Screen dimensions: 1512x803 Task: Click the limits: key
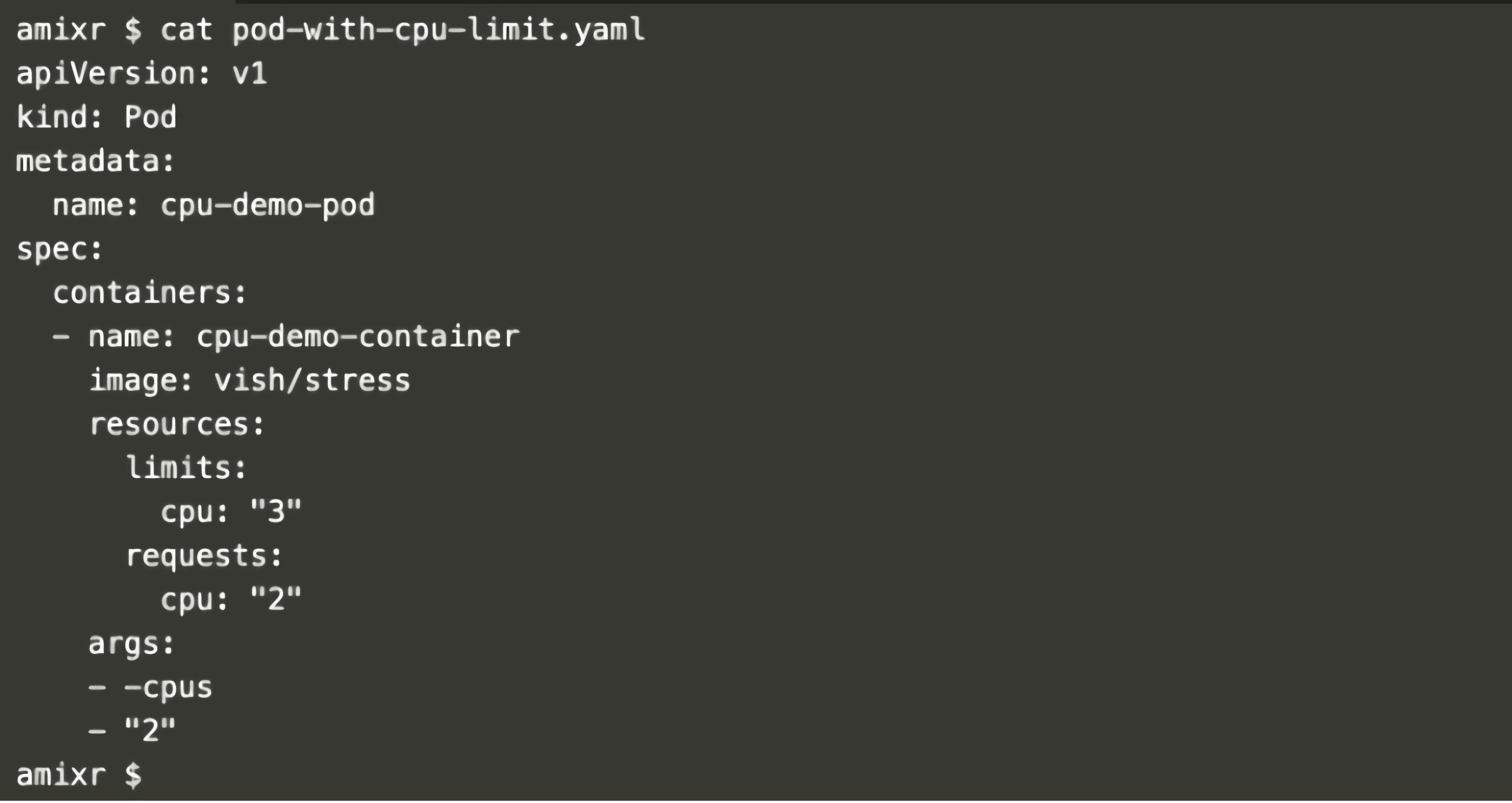tap(186, 468)
